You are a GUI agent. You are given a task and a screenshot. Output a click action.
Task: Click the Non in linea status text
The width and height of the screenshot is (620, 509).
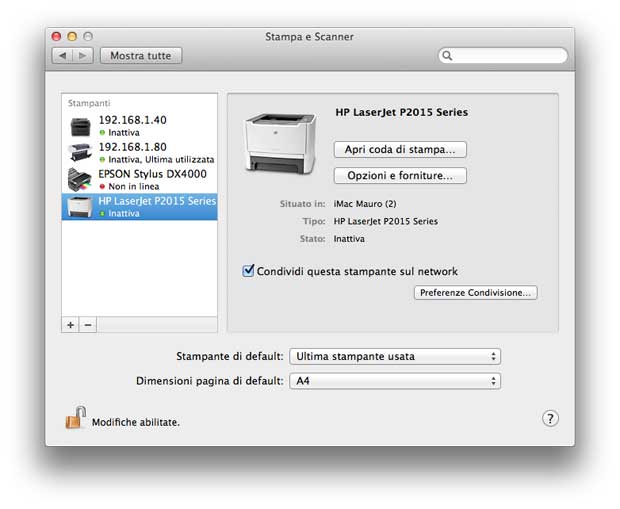pos(134,186)
